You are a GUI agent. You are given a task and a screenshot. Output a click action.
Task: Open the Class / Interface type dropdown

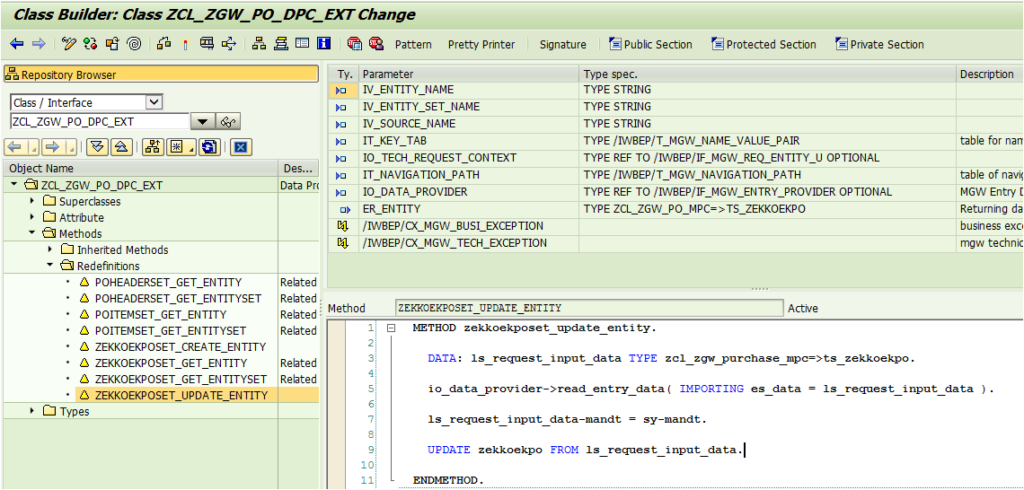[x=154, y=103]
